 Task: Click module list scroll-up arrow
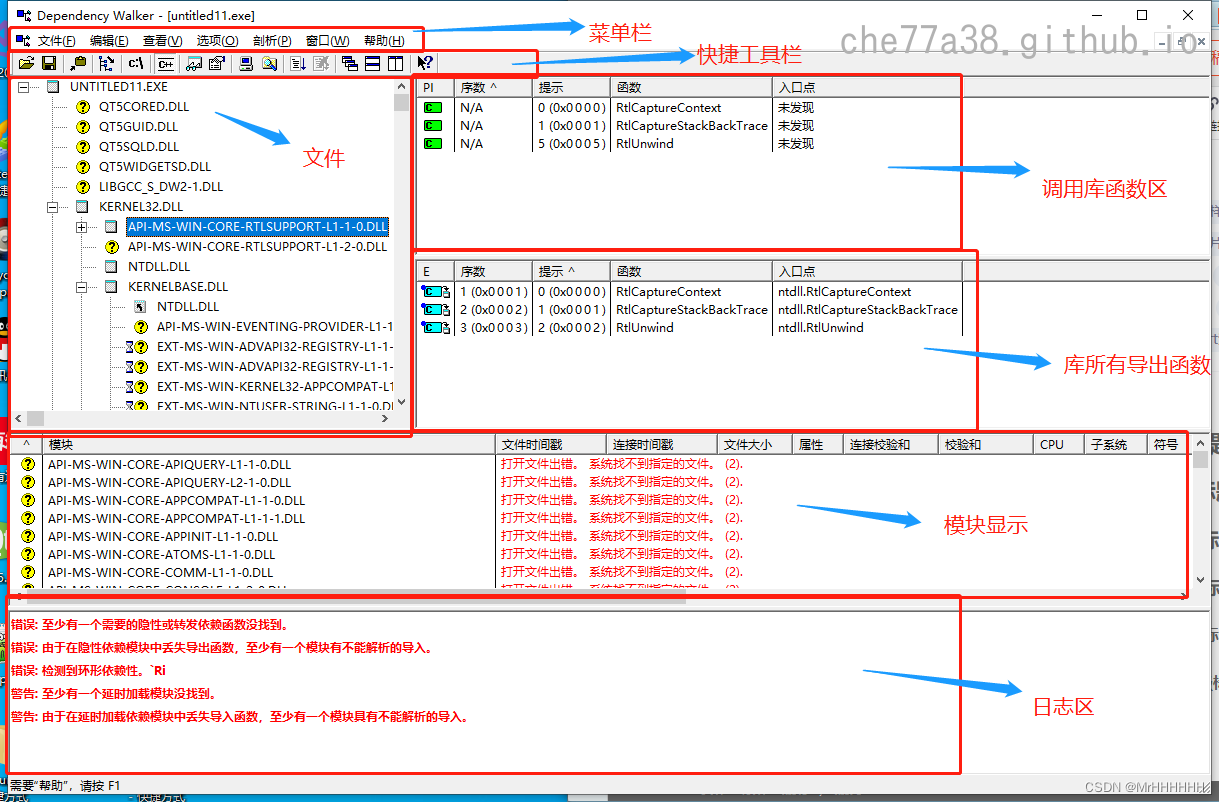point(1200,445)
